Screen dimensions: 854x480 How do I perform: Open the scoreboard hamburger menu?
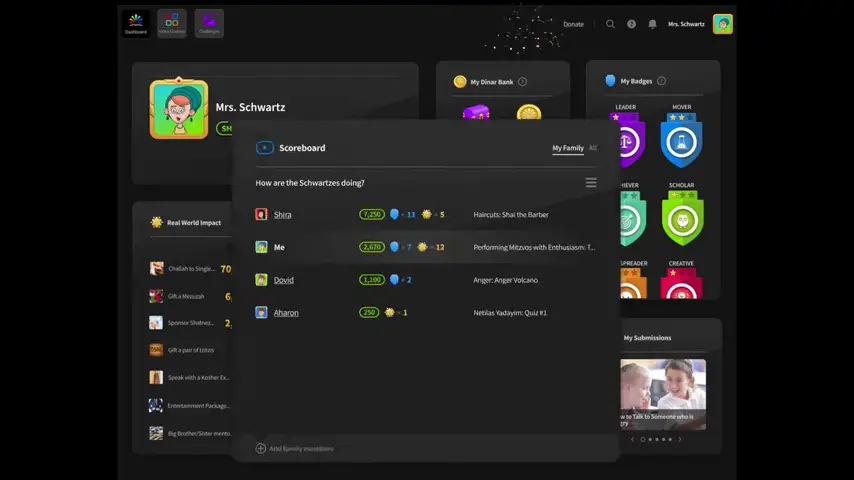tap(591, 183)
